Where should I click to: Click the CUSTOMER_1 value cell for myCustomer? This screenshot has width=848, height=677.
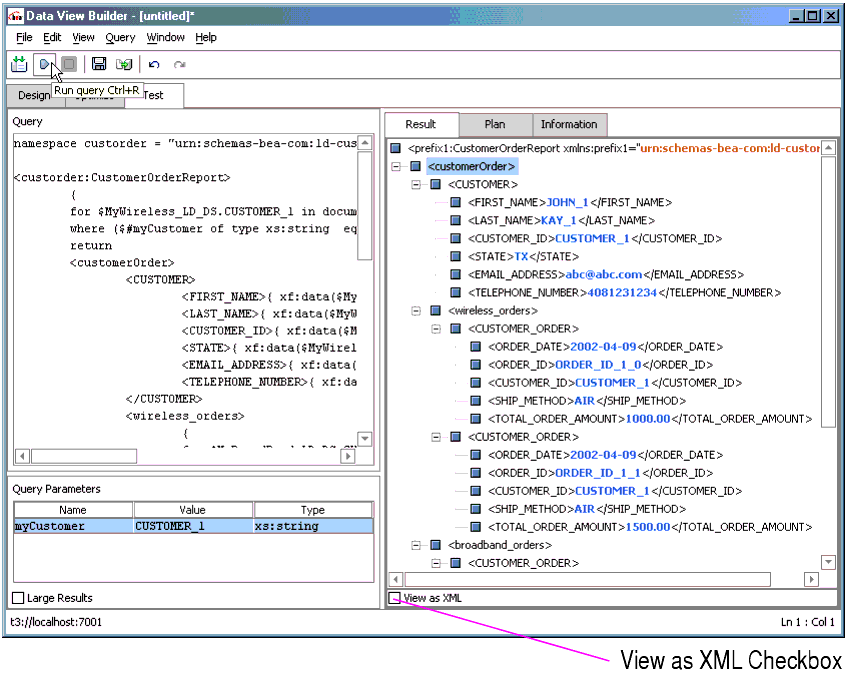tap(193, 526)
